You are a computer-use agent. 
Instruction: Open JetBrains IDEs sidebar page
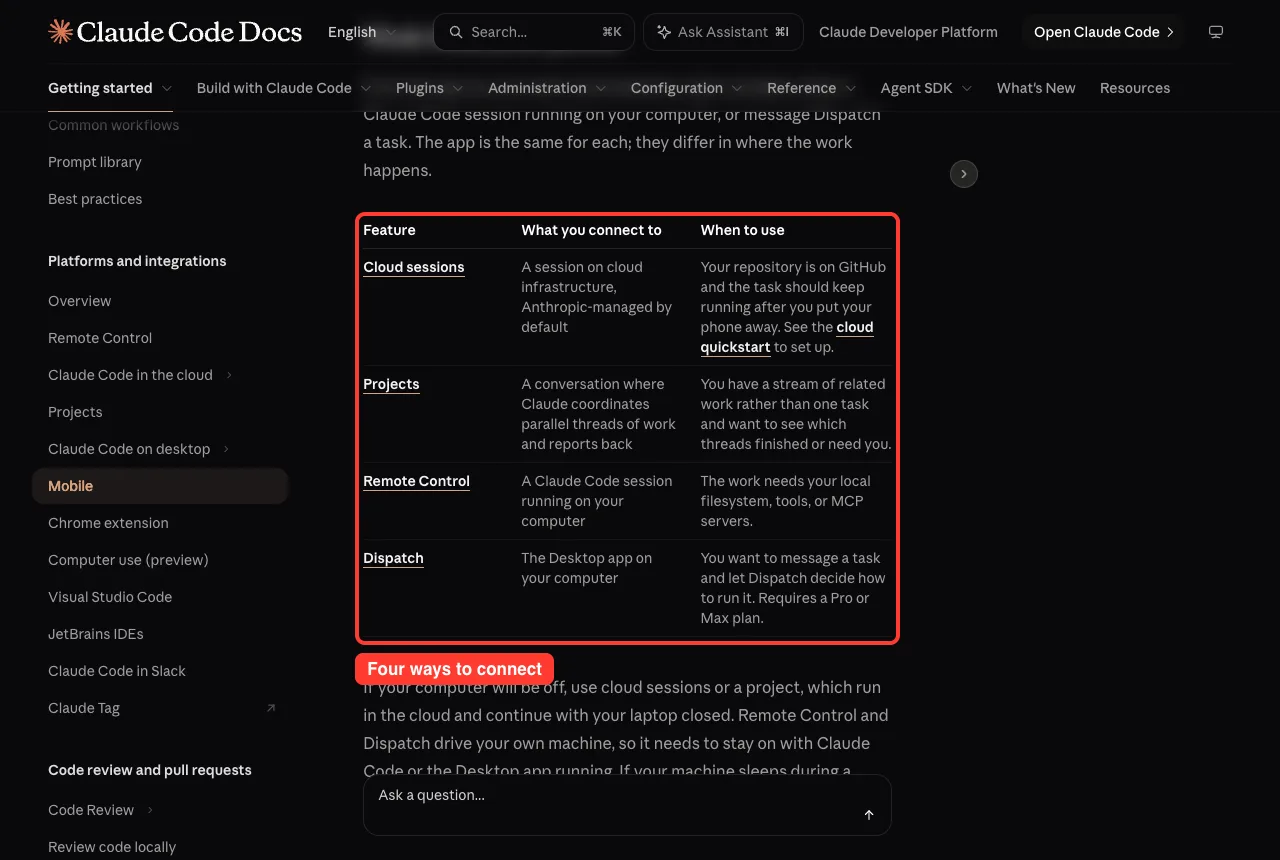(96, 634)
